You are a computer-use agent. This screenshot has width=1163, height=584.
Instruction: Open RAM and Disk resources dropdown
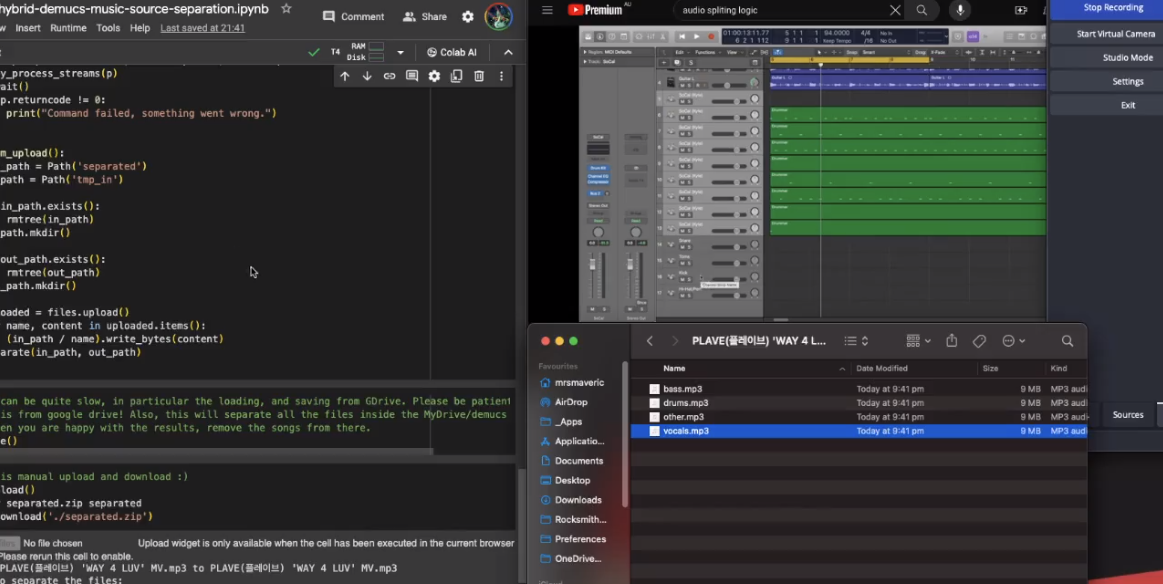pos(400,52)
